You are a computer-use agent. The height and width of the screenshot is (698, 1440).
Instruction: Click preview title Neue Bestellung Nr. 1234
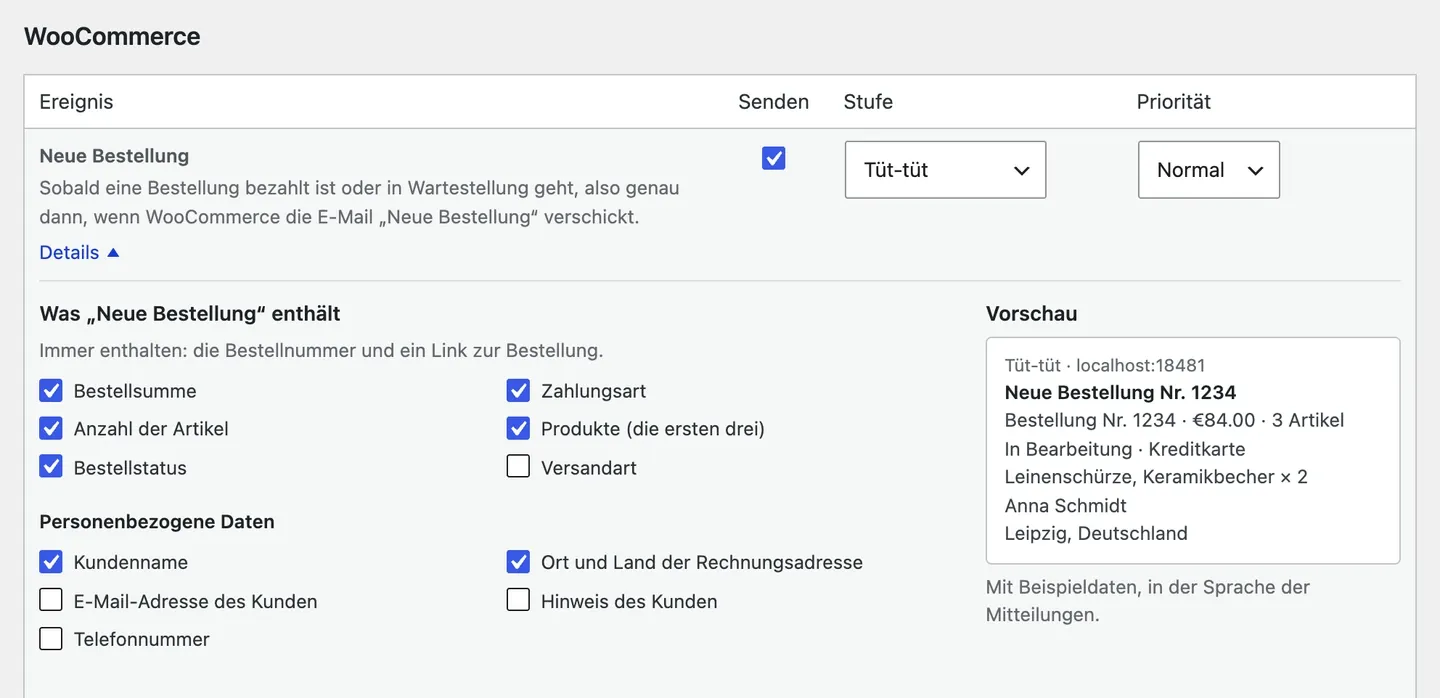pos(1120,393)
